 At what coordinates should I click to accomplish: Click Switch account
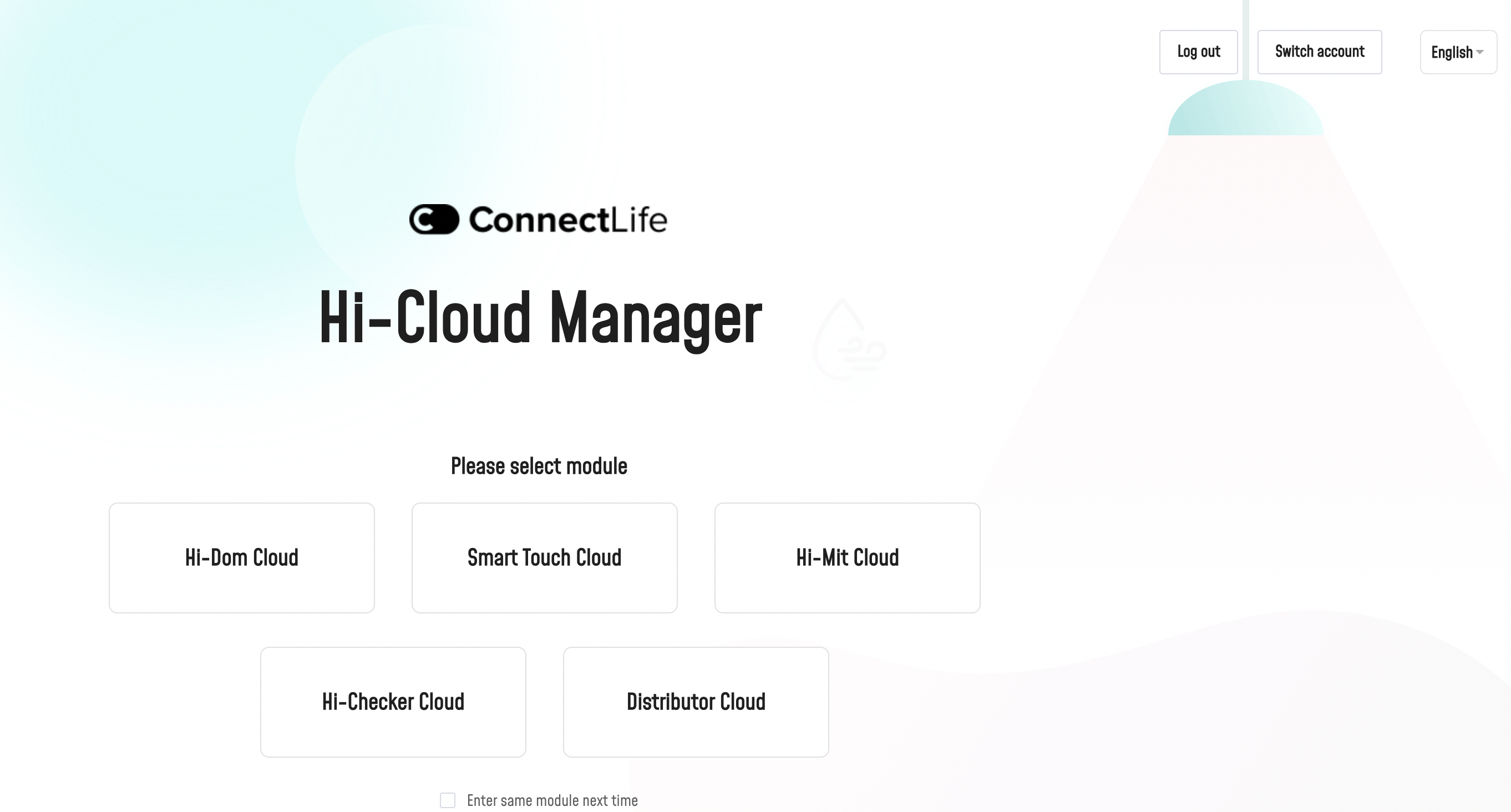click(1320, 52)
